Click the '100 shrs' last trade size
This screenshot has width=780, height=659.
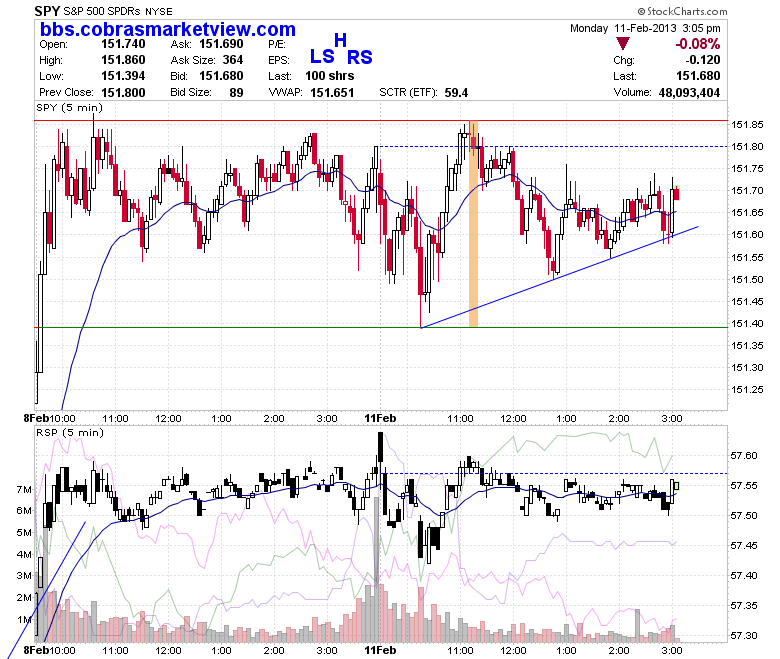(329, 76)
